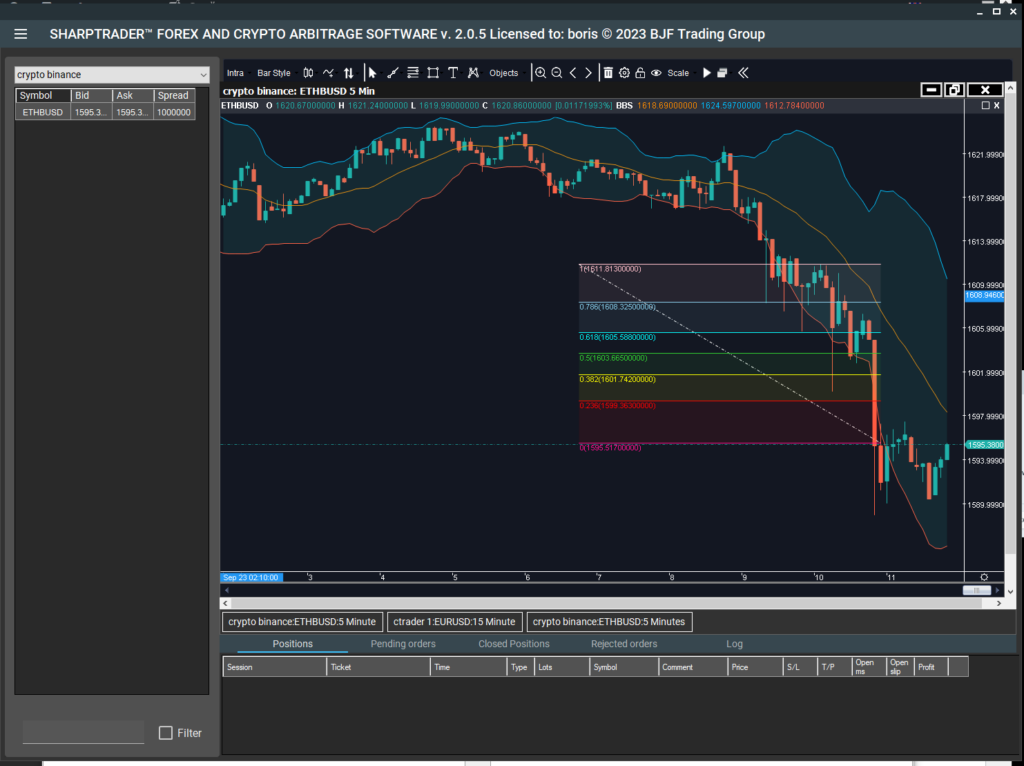
Task: Switch to the Log tab
Action: [x=735, y=644]
